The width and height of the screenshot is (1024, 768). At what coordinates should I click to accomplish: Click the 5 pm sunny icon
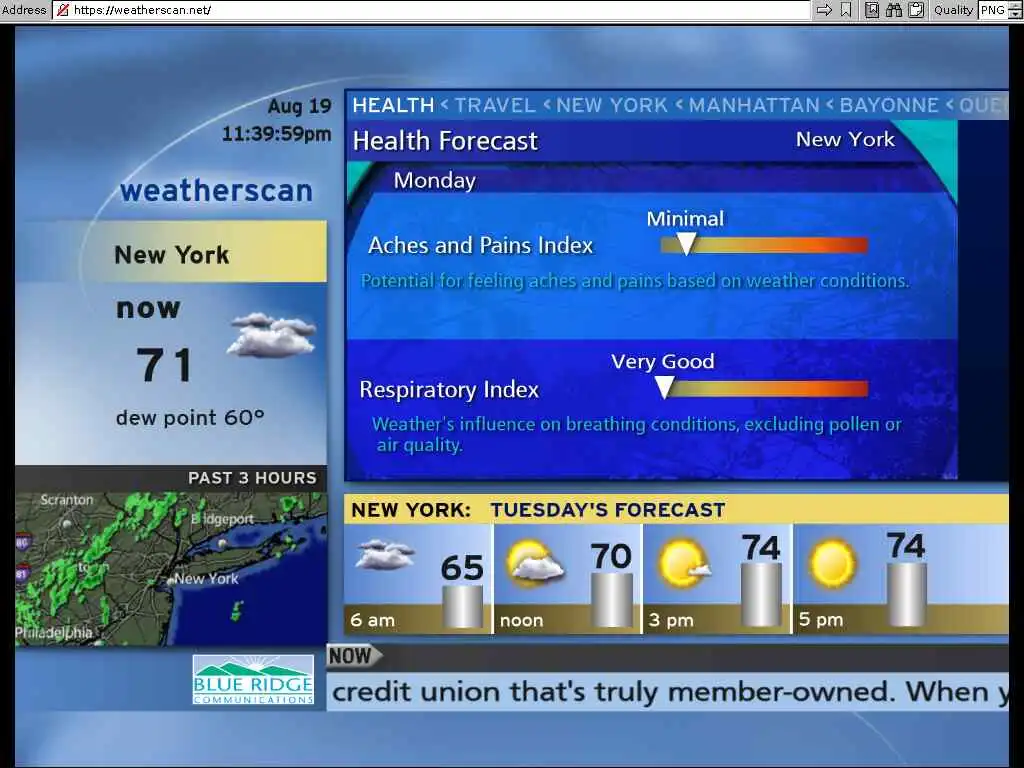(x=833, y=563)
